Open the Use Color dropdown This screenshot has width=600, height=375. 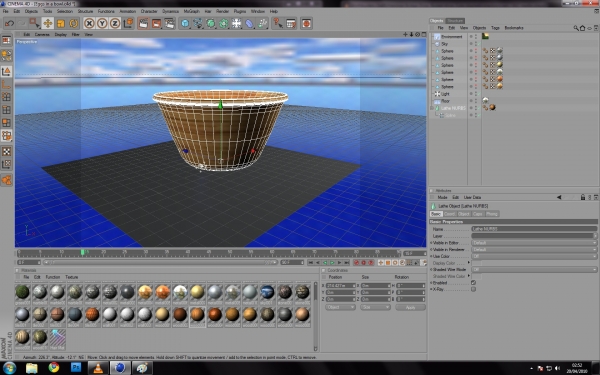pos(534,256)
